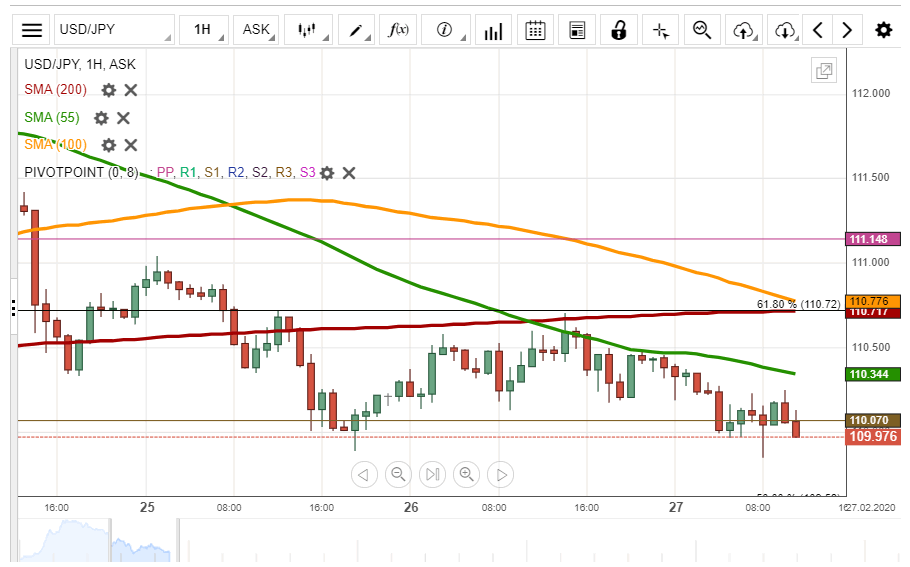The width and height of the screenshot is (910, 567).
Task: Select the 111.148 pivot price label
Action: point(873,239)
